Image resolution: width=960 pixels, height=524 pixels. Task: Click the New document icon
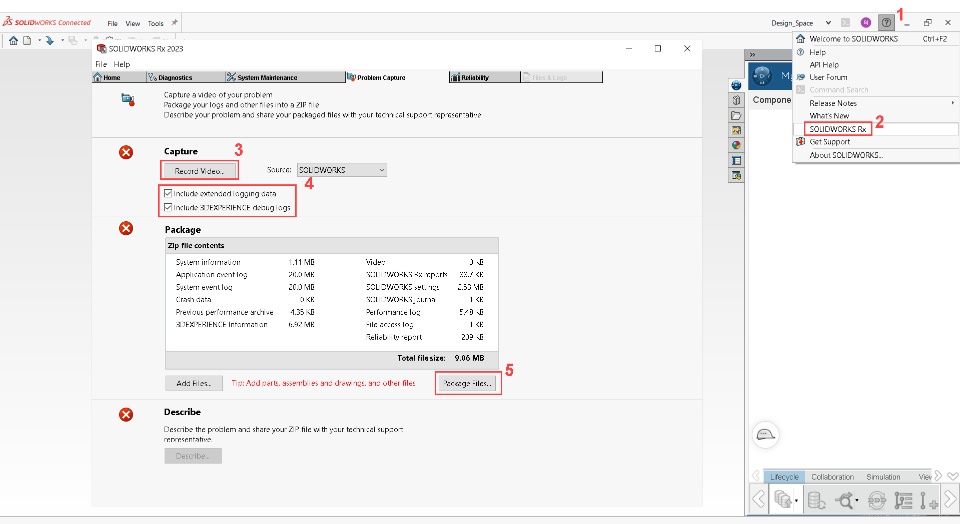[27, 40]
